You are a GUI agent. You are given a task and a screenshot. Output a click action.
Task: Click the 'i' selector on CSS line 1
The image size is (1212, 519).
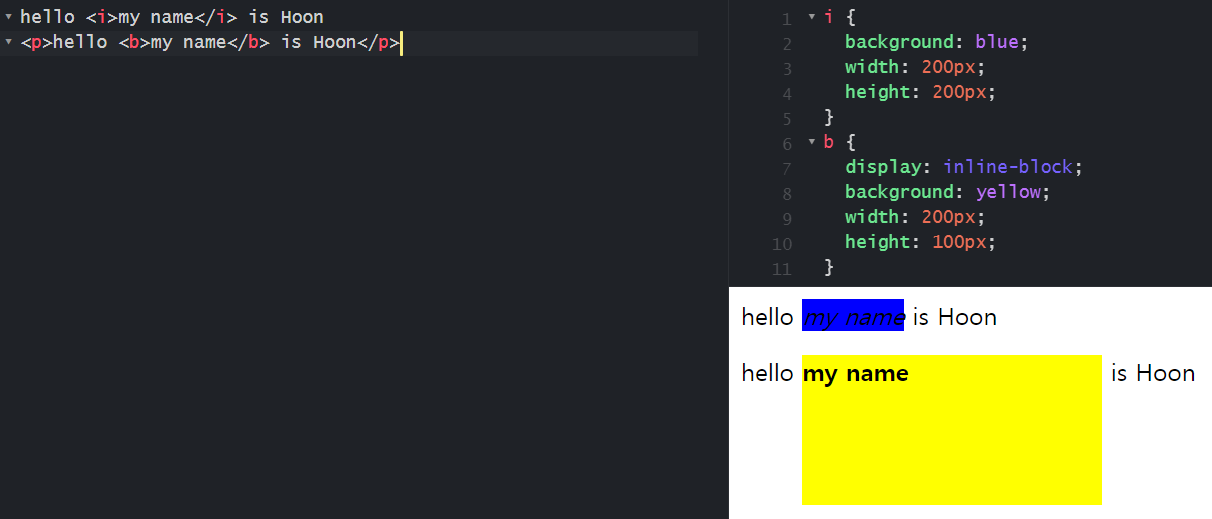click(828, 17)
